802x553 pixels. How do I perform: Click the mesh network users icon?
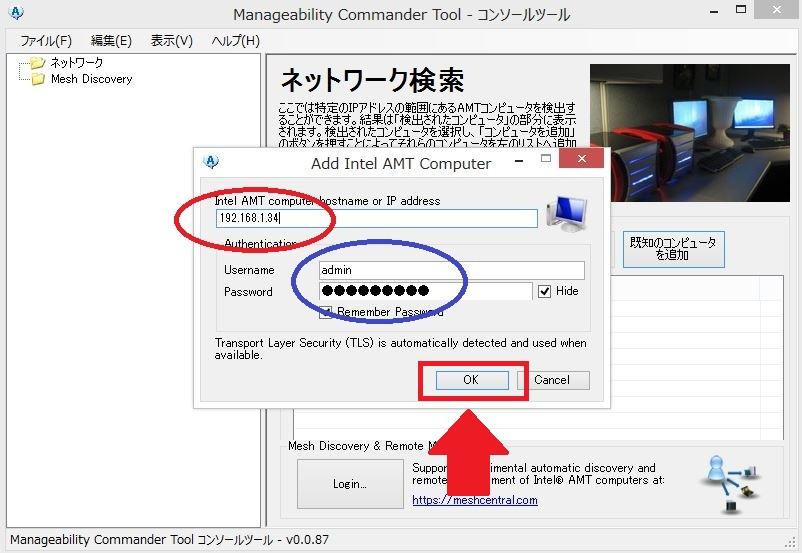(x=732, y=484)
